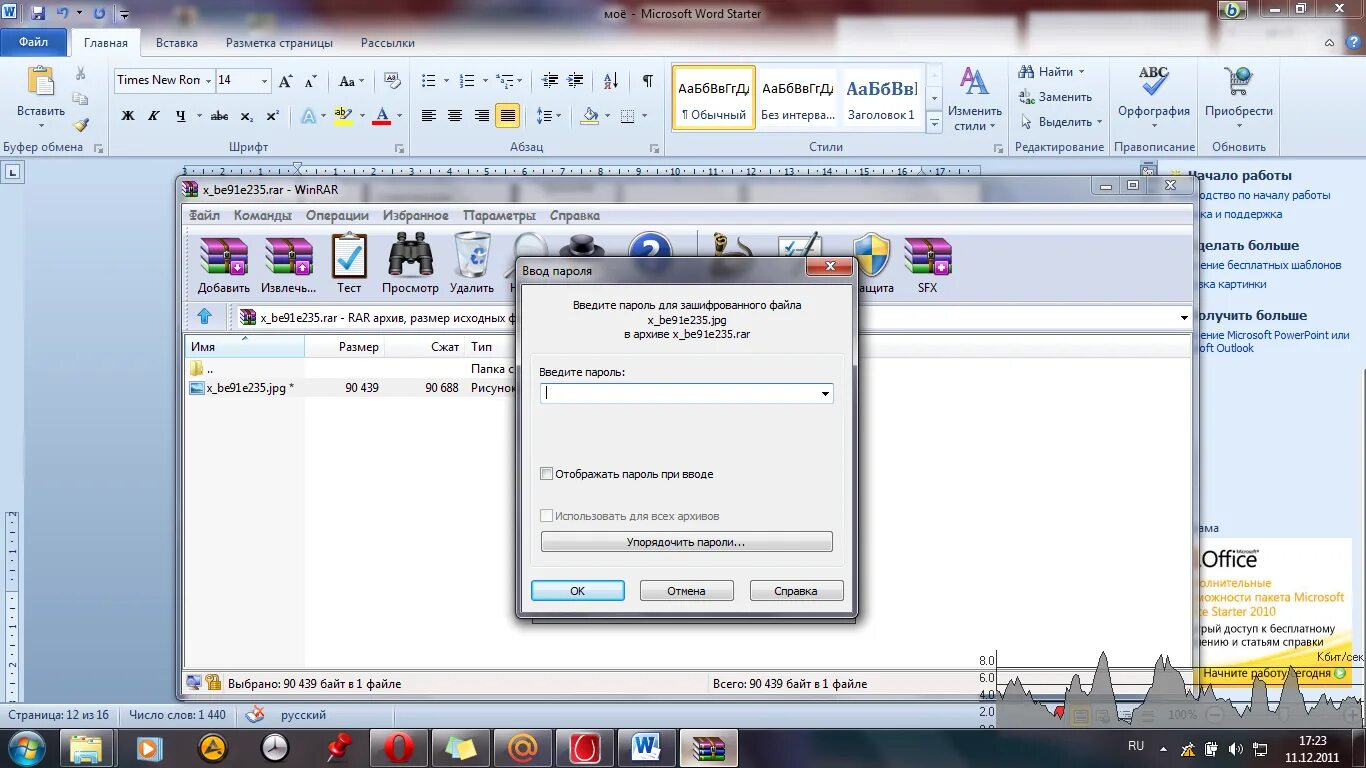Click Отмена in password dialog
Image resolution: width=1366 pixels, height=768 pixels.
[687, 591]
